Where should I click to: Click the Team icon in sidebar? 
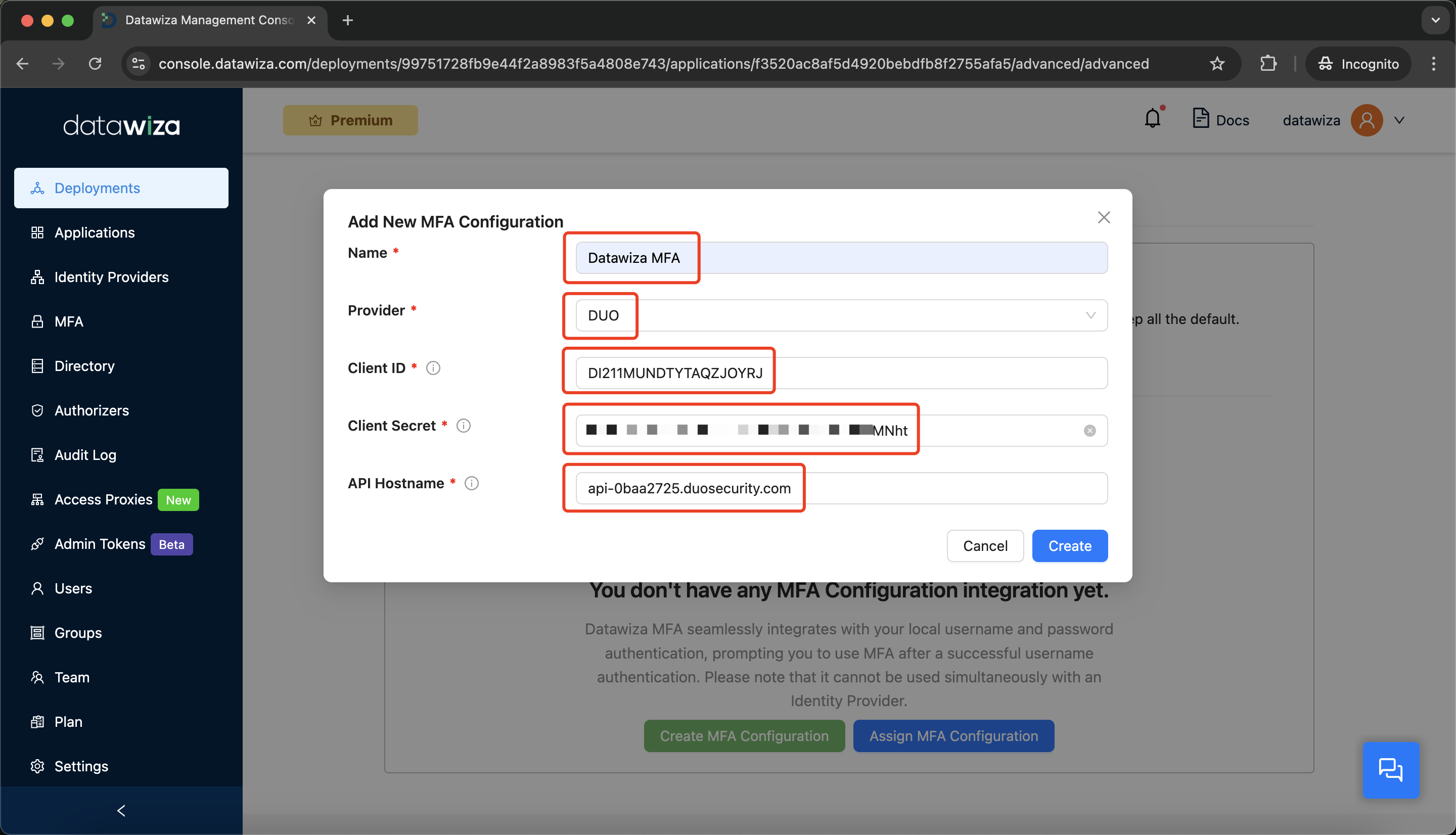[x=37, y=677]
